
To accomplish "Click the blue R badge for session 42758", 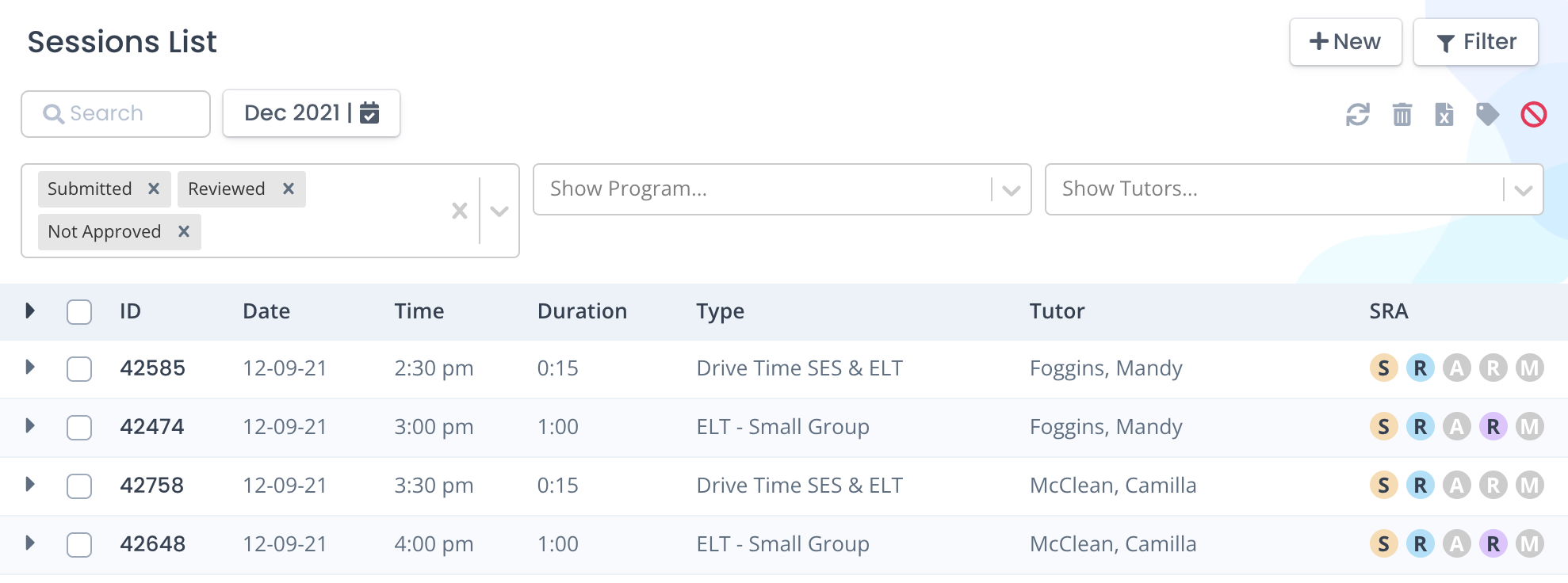I will [x=1421, y=486].
